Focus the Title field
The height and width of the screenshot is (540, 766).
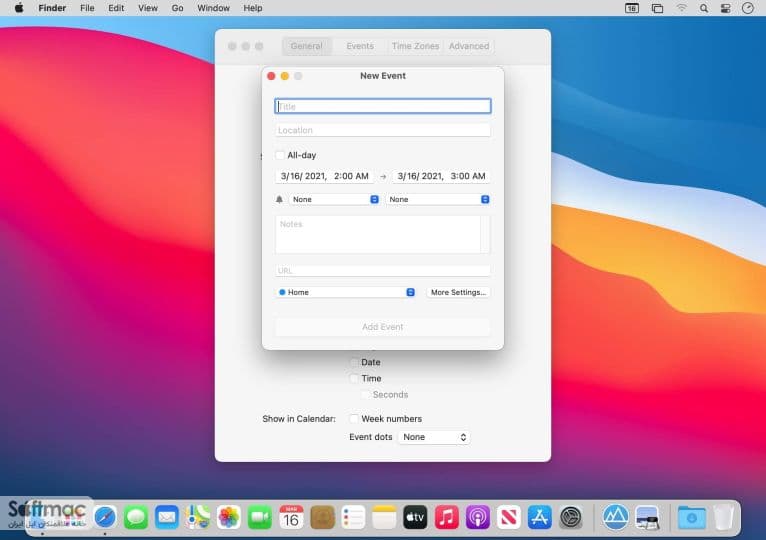(x=383, y=107)
